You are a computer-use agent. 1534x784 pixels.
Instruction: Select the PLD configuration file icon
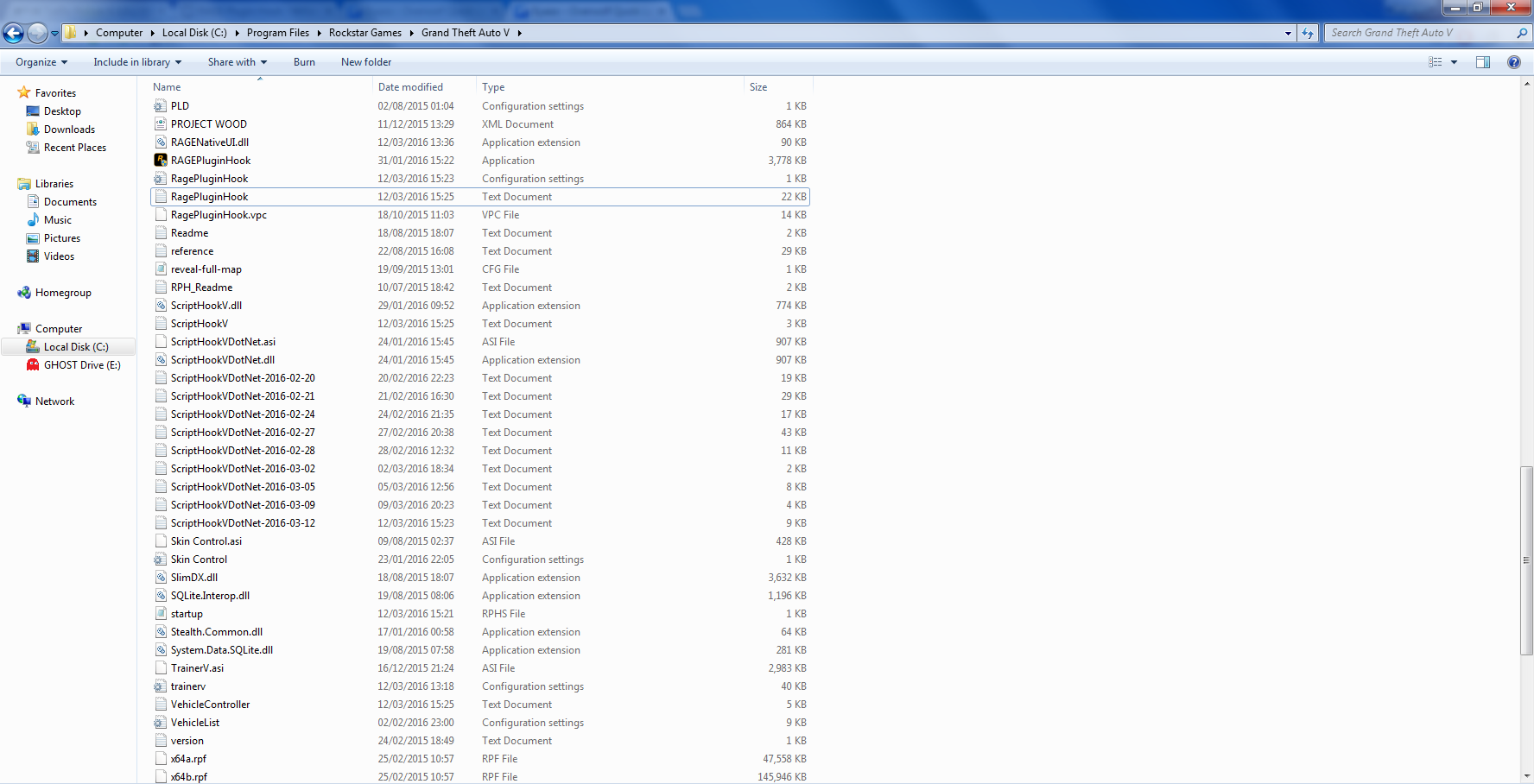[161, 106]
